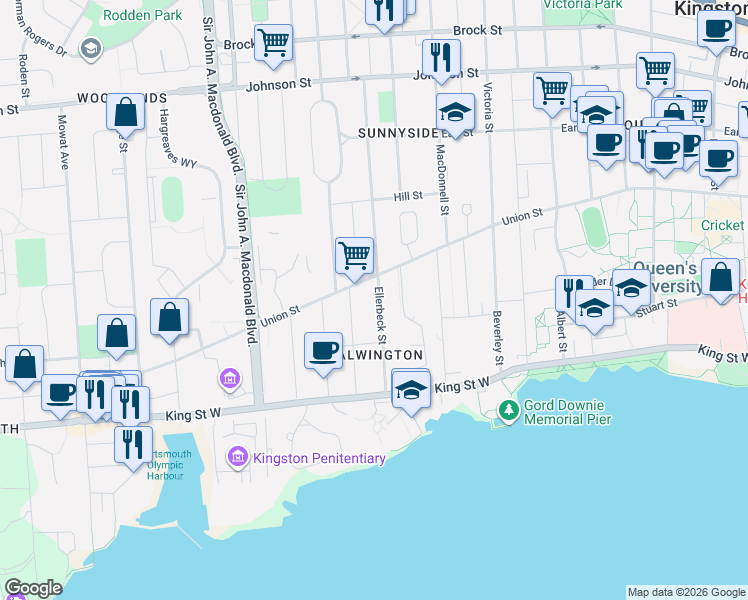Click the Google logo
The height and width of the screenshot is (600, 748).
click(x=33, y=589)
